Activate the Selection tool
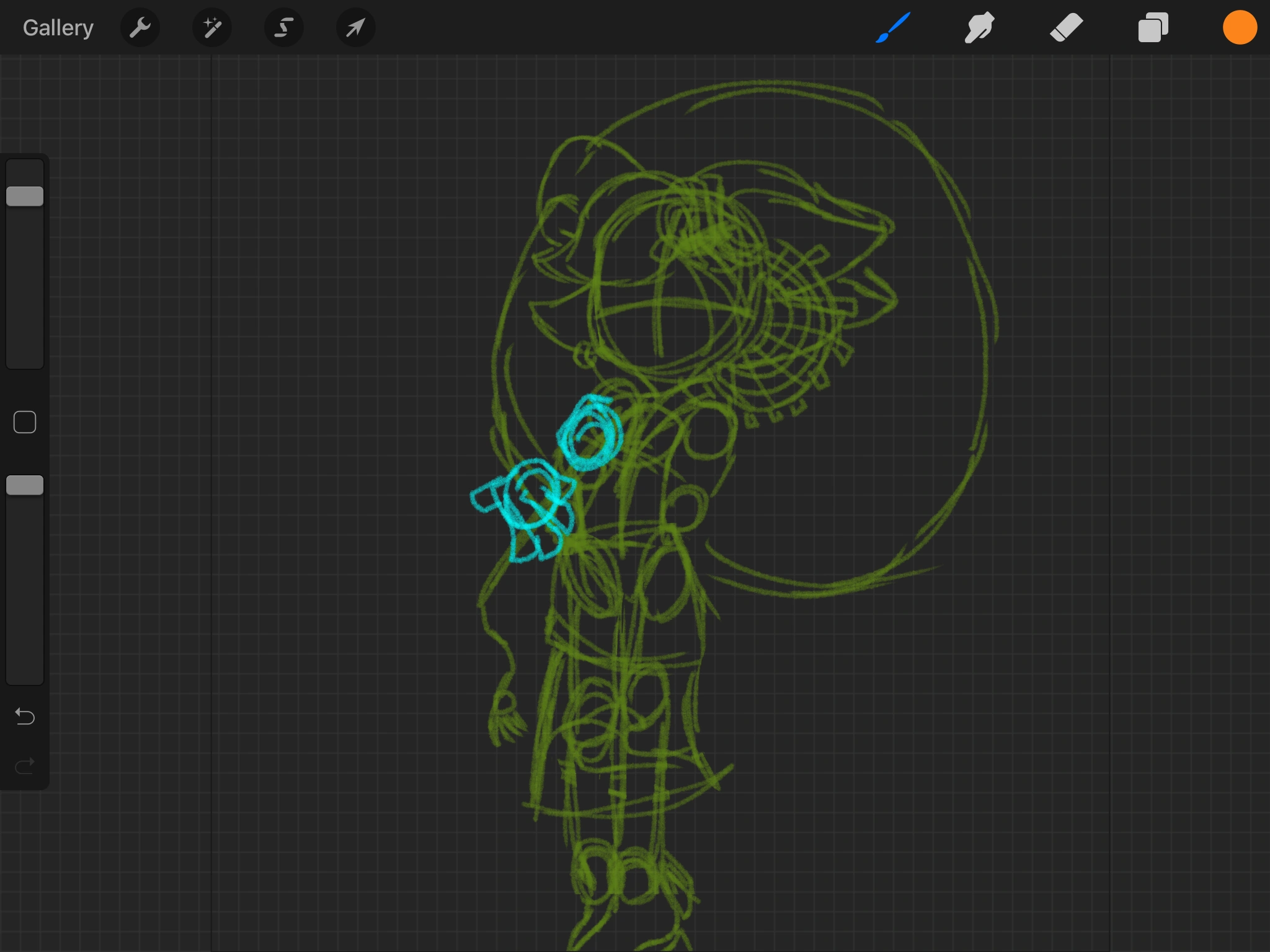 (x=284, y=28)
